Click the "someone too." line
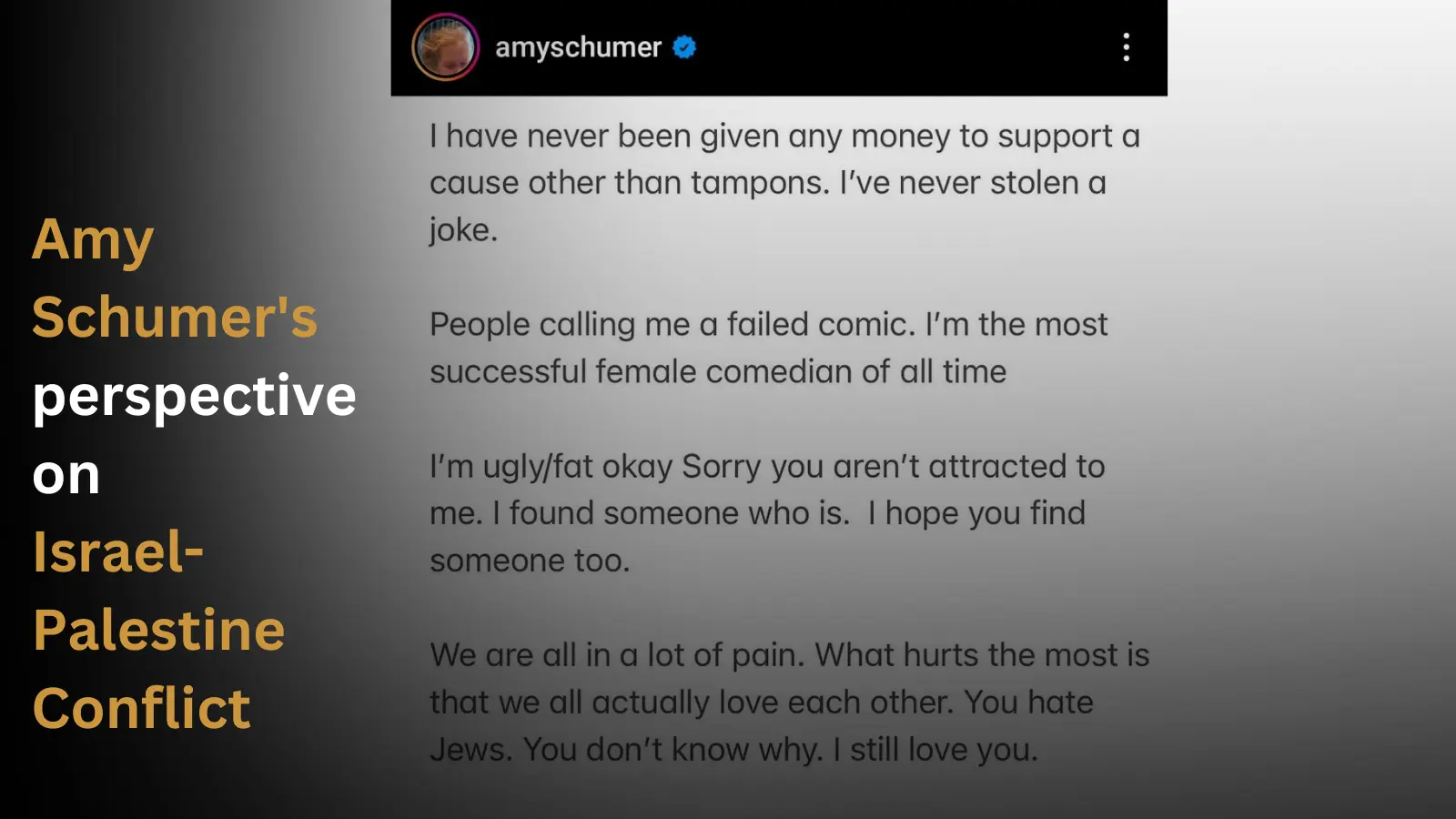 click(530, 561)
